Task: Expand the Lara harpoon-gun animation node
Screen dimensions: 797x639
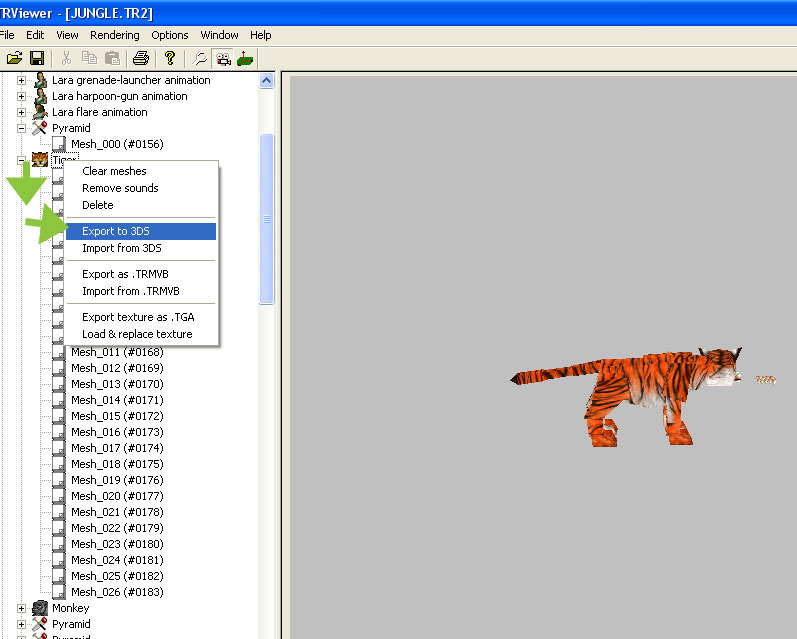Action: click(21, 96)
